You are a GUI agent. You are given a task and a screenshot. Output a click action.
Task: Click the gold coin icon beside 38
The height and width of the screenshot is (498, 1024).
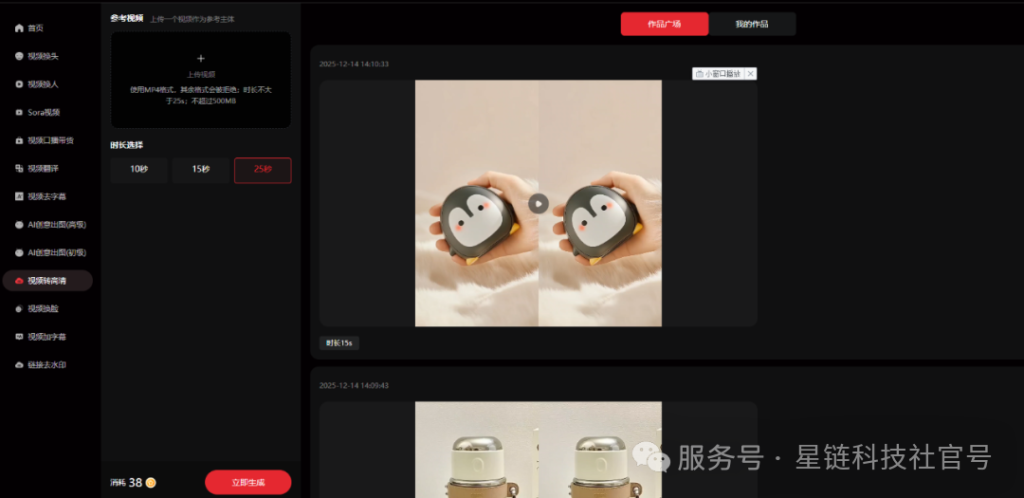pyautogui.click(x=151, y=483)
